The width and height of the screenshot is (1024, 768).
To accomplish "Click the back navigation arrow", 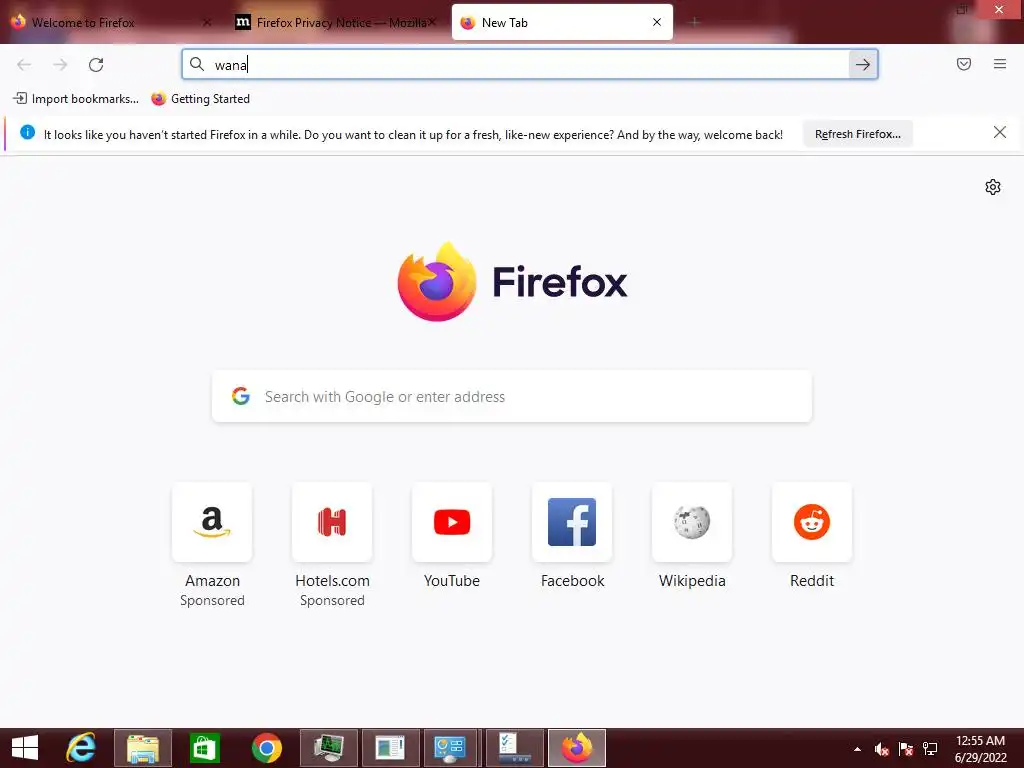I will 24,65.
